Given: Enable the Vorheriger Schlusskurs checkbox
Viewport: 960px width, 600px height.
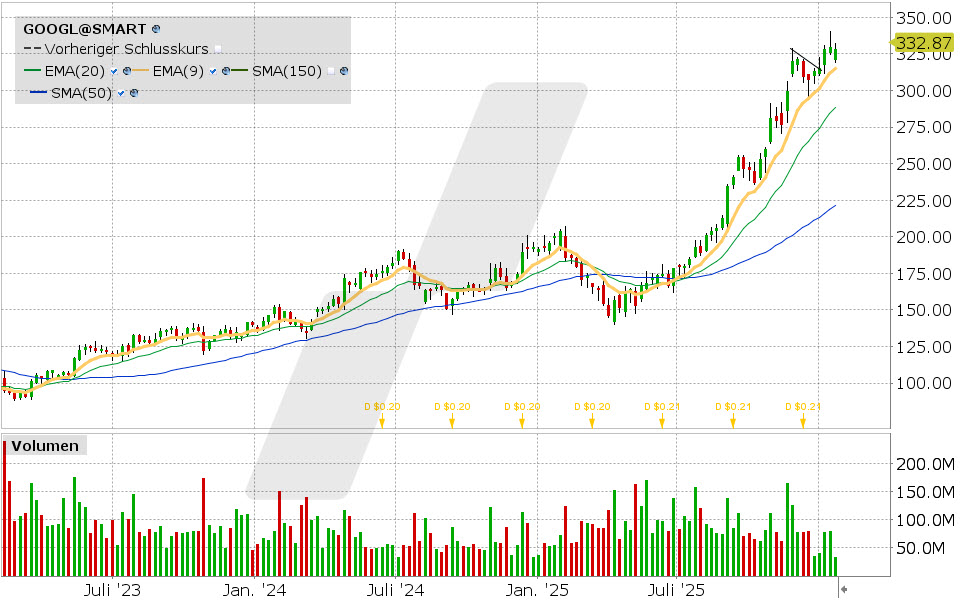Looking at the screenshot, I should click(x=218, y=49).
